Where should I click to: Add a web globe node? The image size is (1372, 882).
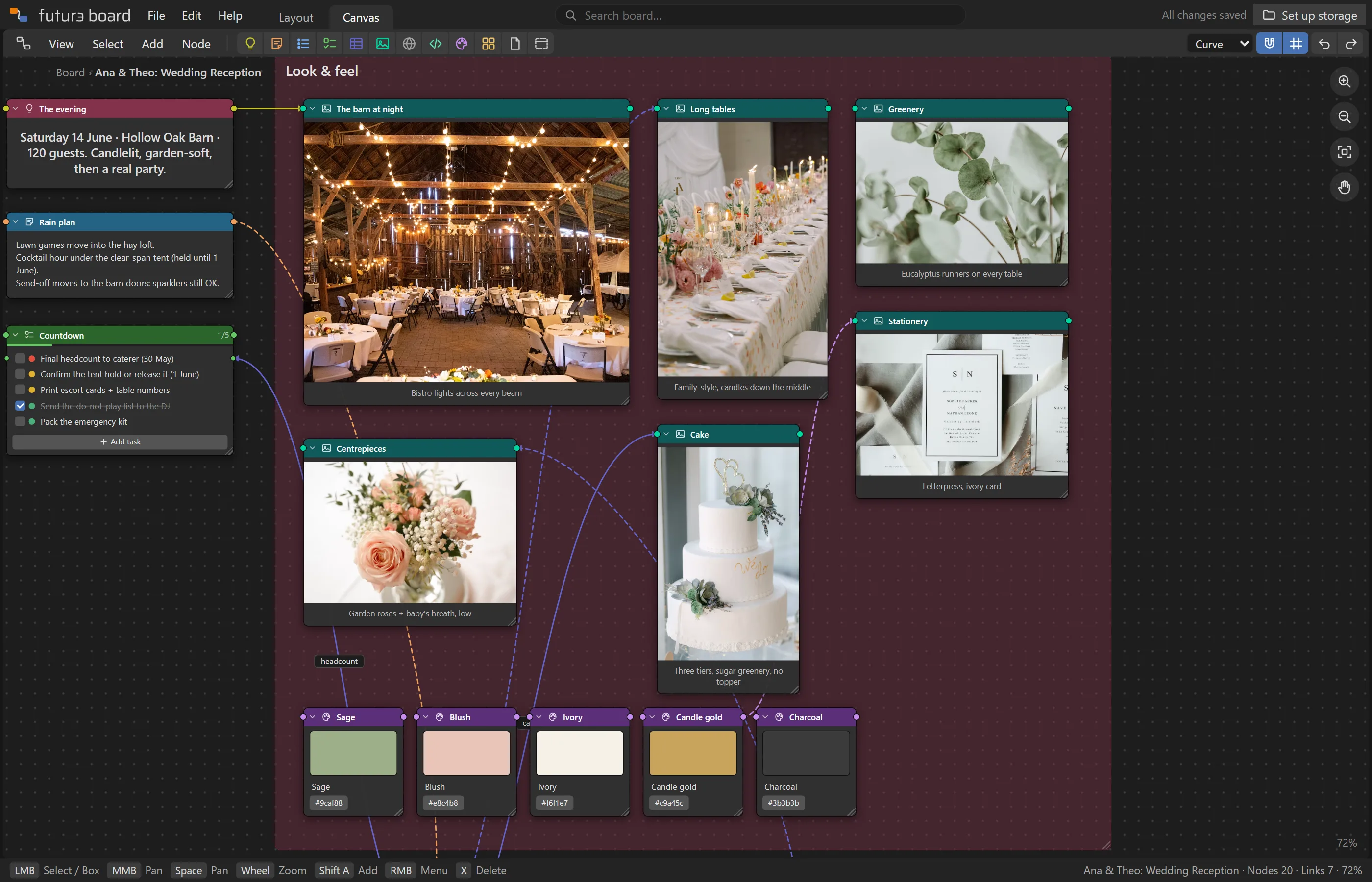click(x=409, y=44)
